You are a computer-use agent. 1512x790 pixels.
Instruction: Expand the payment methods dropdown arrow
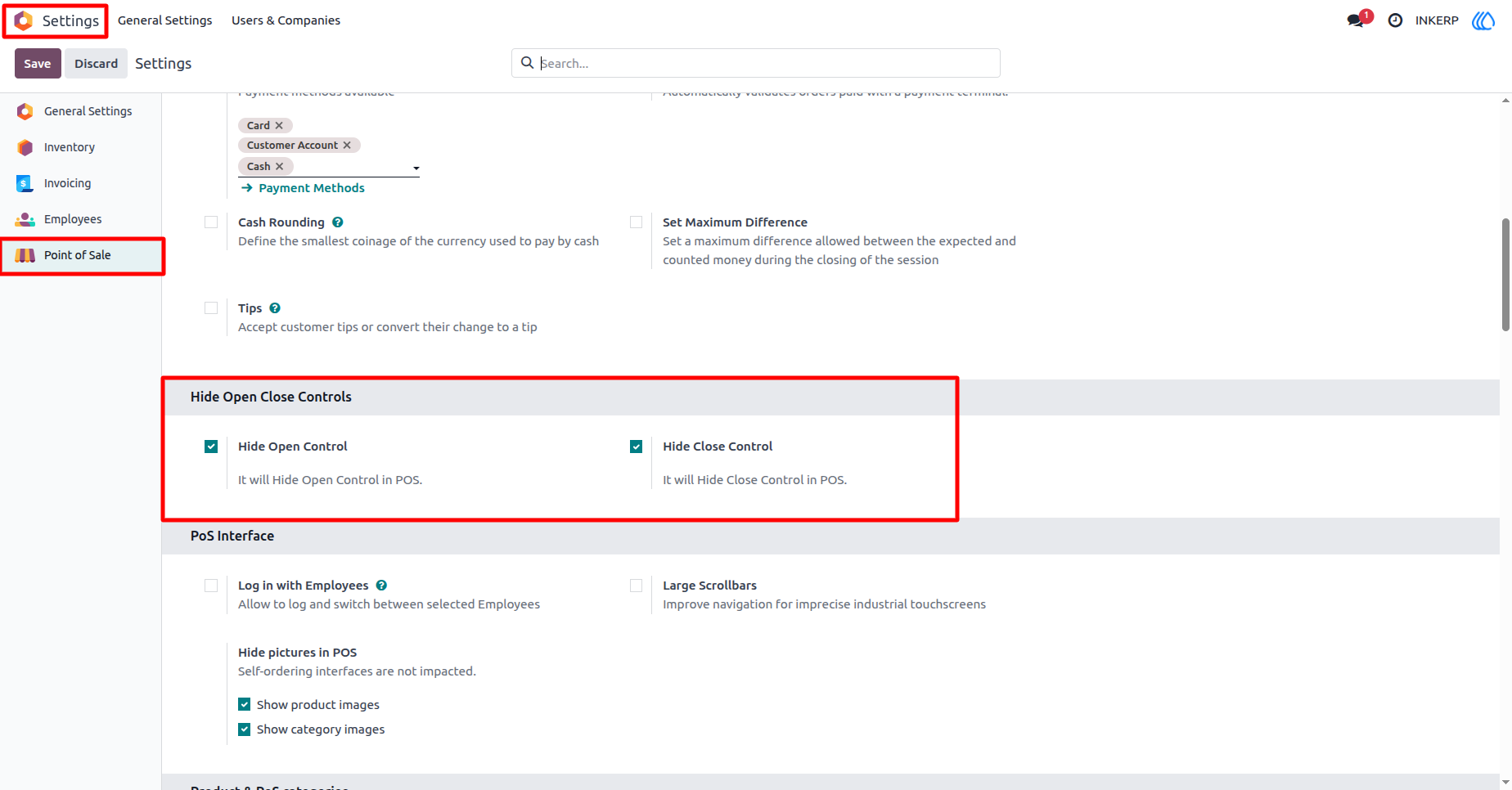pyautogui.click(x=416, y=168)
